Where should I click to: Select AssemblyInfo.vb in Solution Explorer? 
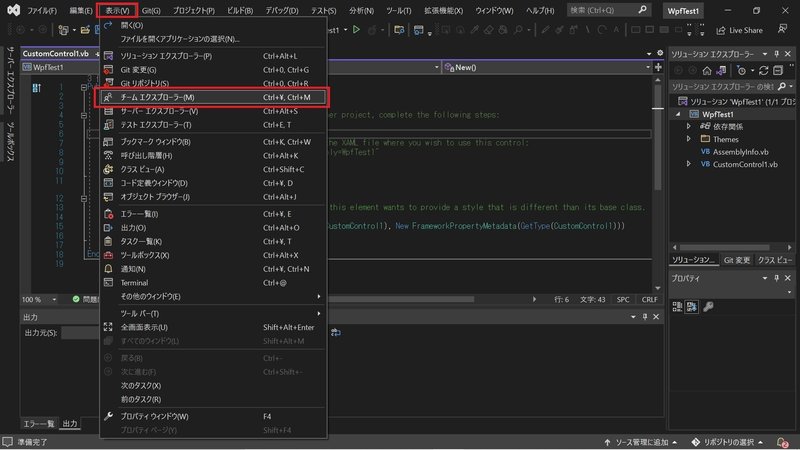(740, 152)
